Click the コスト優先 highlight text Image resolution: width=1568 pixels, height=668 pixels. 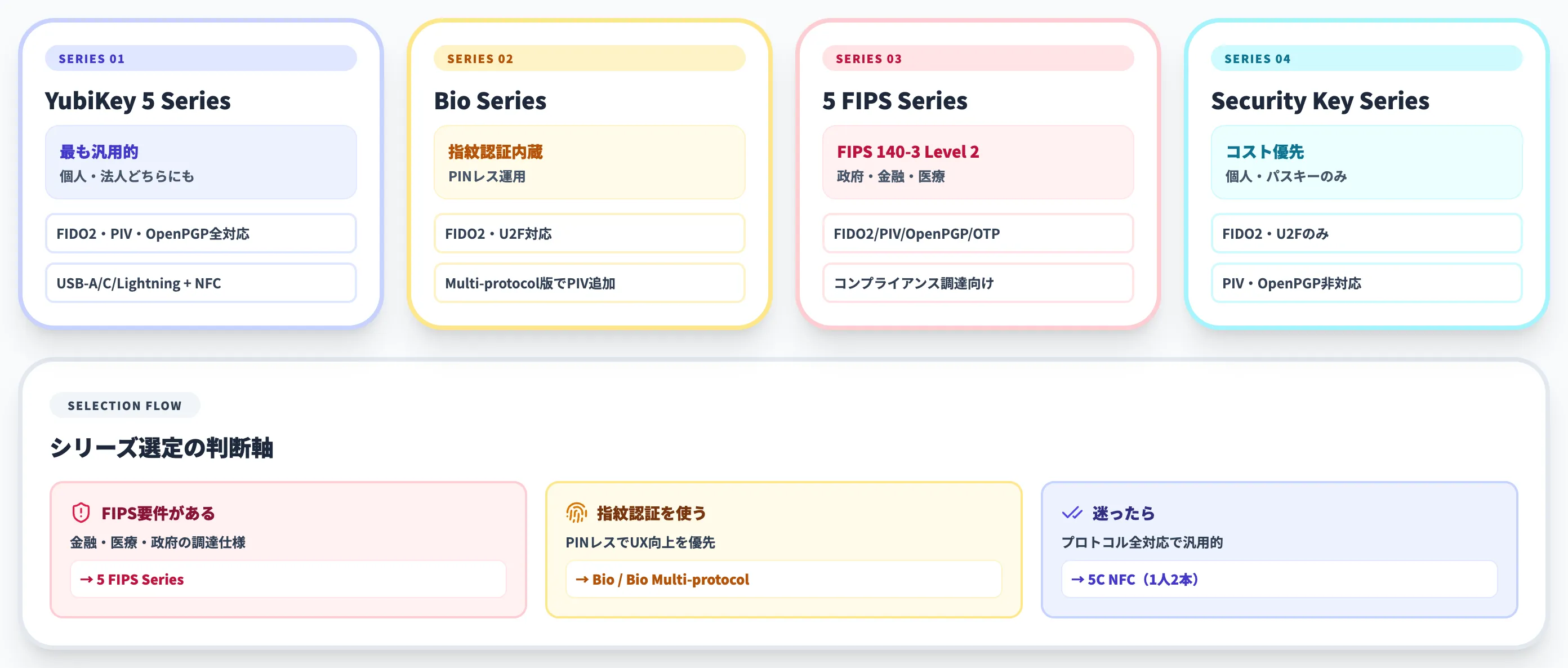point(1264,152)
